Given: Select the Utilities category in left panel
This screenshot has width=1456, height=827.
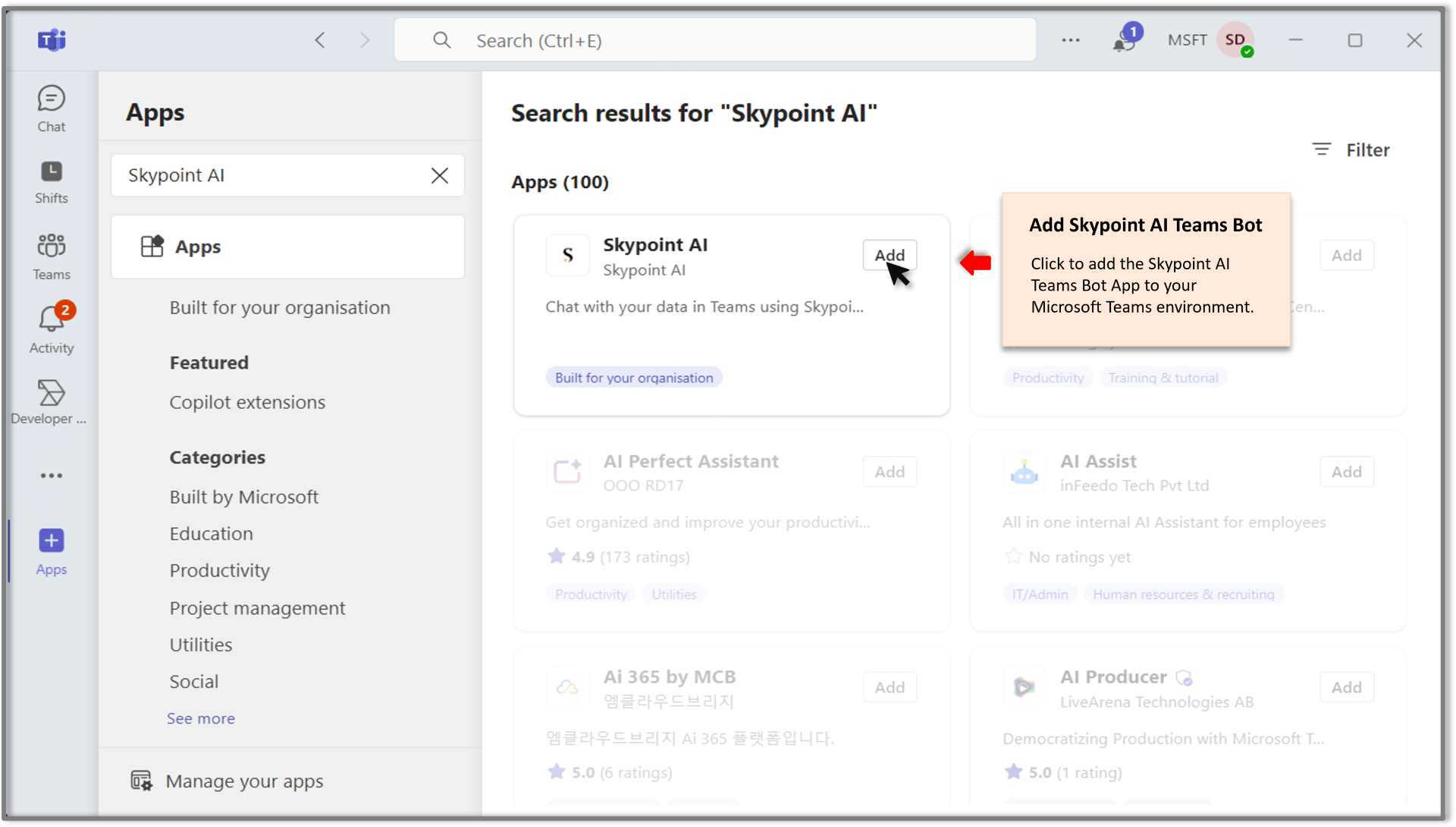Looking at the screenshot, I should tap(201, 645).
